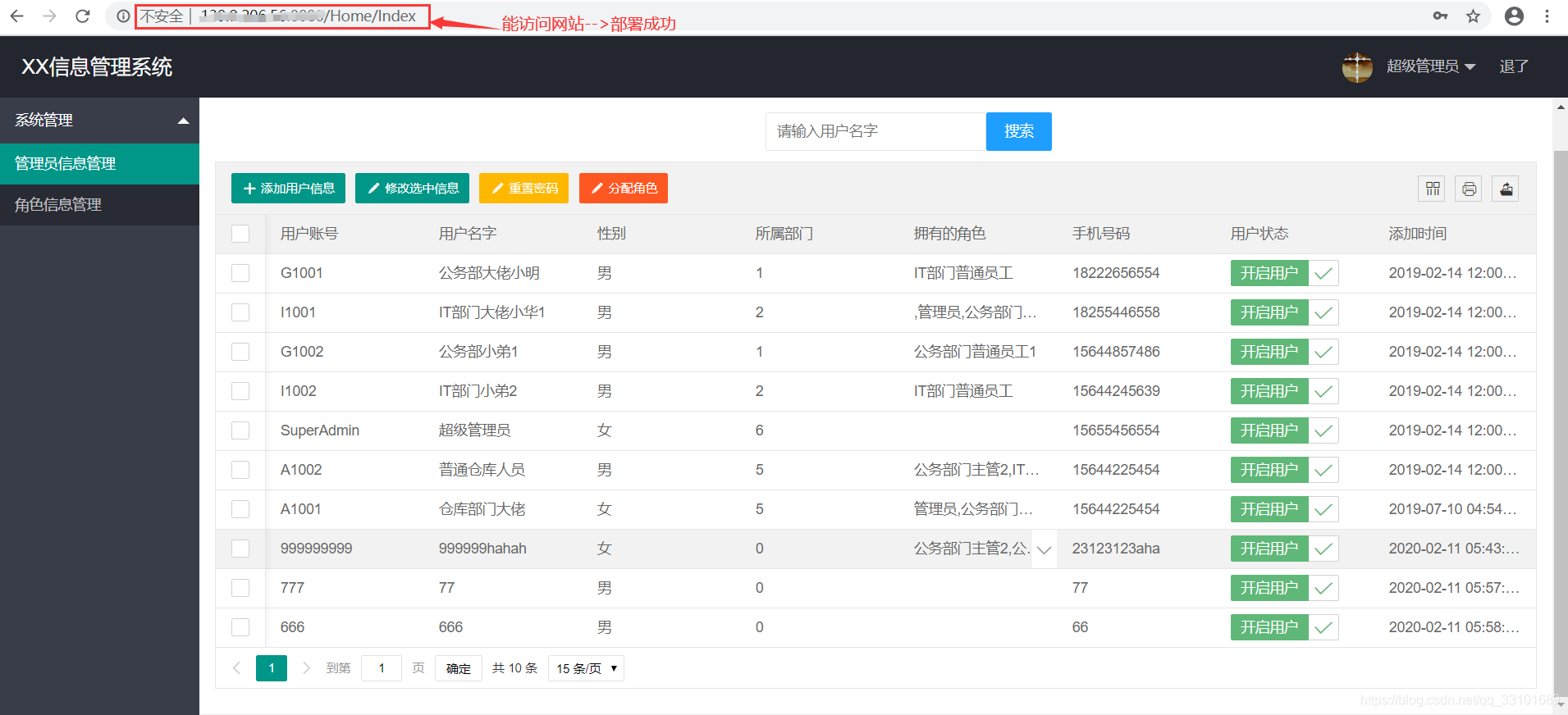Click 重置密码 button

[523, 188]
